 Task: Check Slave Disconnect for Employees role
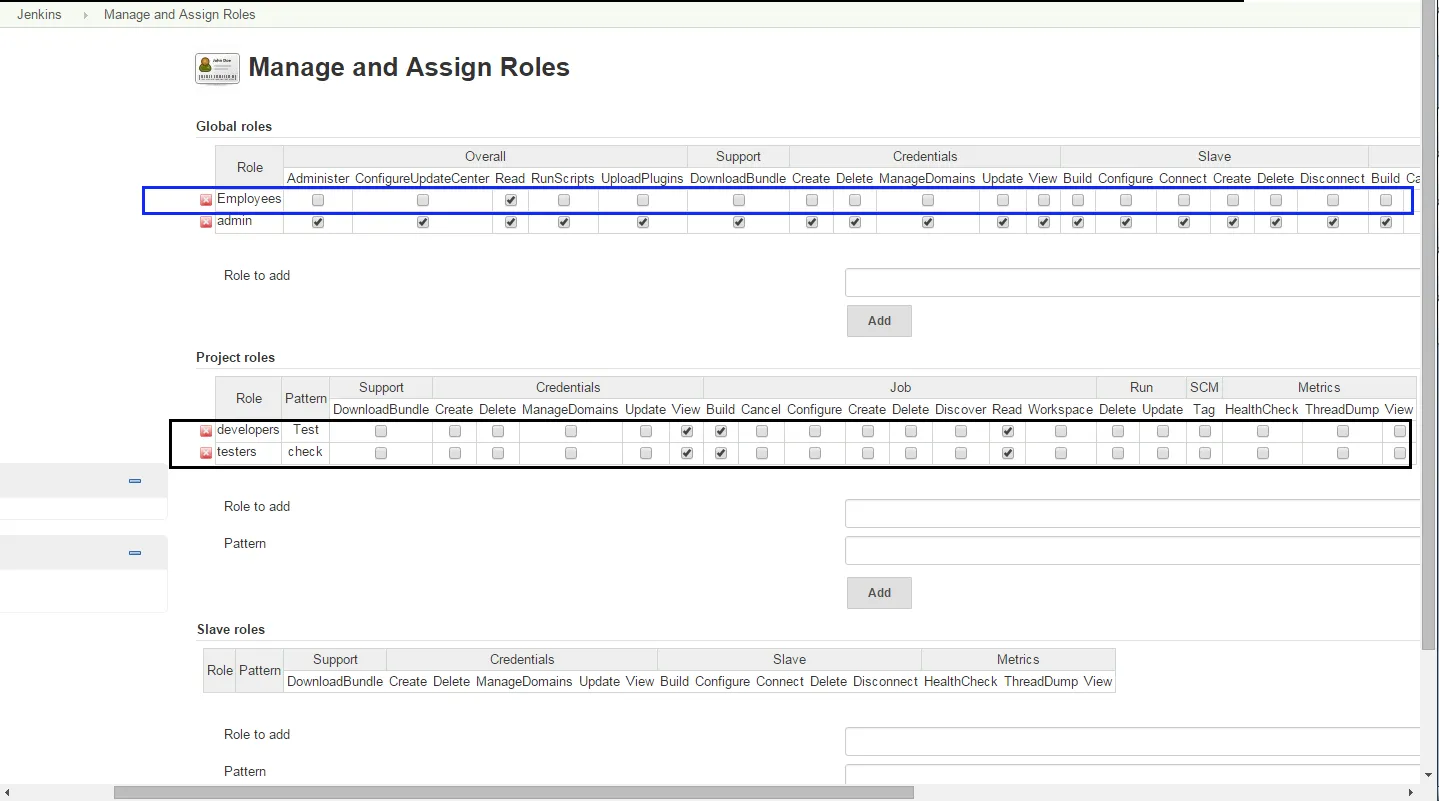point(1333,200)
